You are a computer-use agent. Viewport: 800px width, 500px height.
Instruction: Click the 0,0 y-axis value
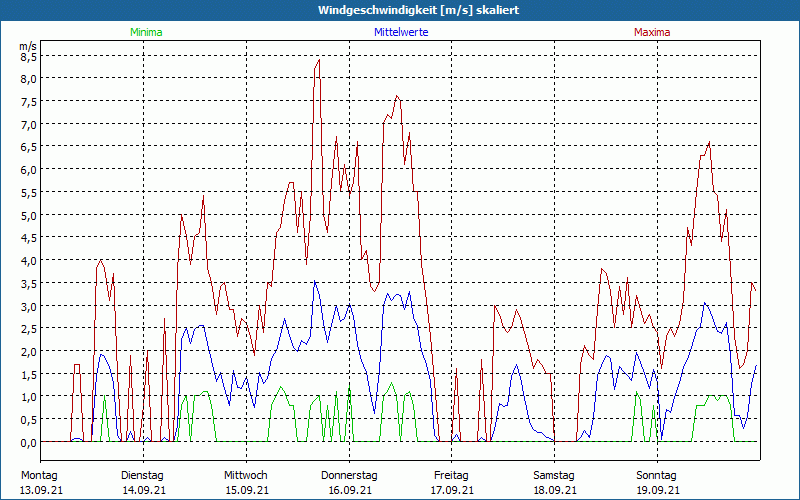[29, 442]
